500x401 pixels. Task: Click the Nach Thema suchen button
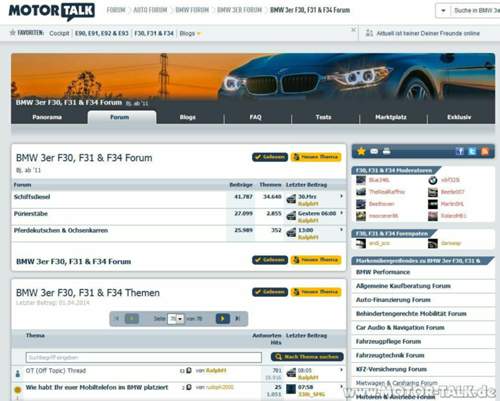(307, 357)
